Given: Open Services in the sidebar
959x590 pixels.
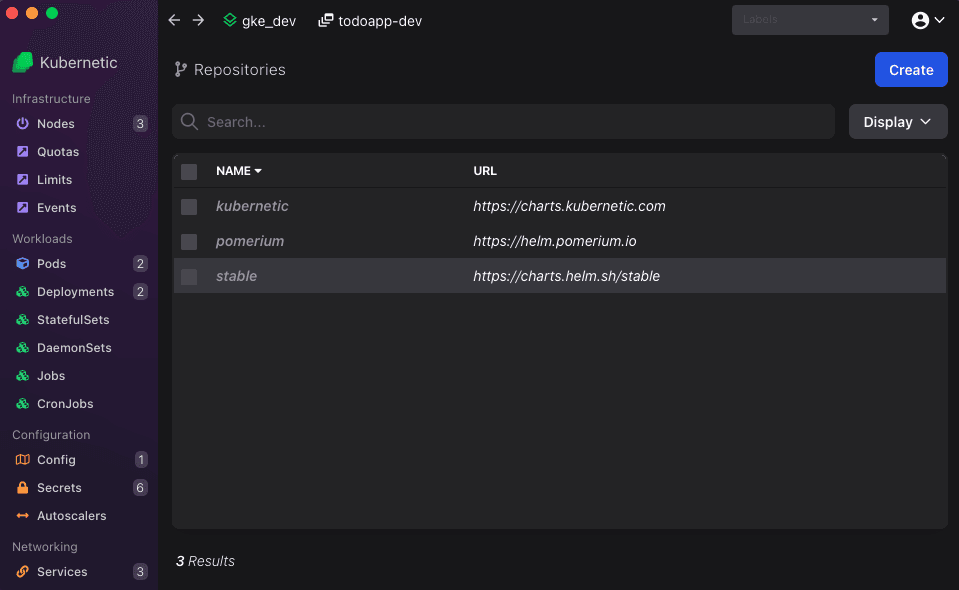Looking at the screenshot, I should (x=62, y=572).
